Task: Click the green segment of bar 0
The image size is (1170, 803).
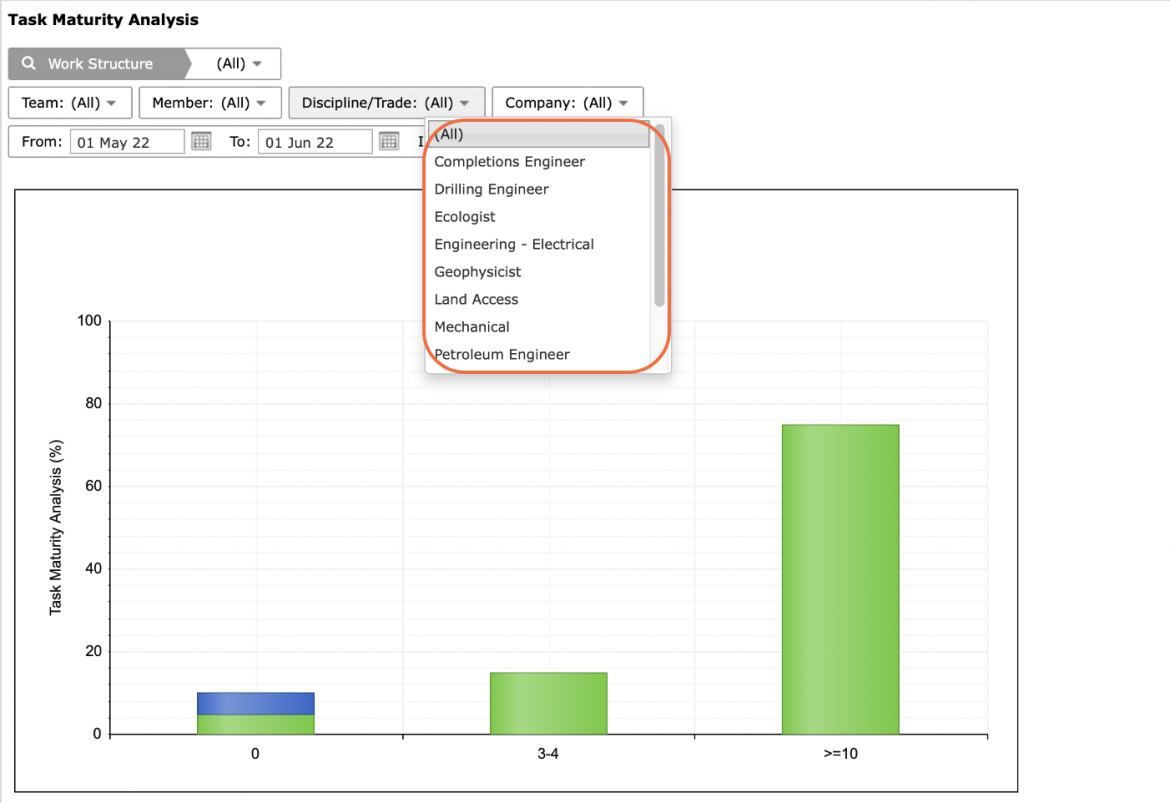Action: (256, 725)
